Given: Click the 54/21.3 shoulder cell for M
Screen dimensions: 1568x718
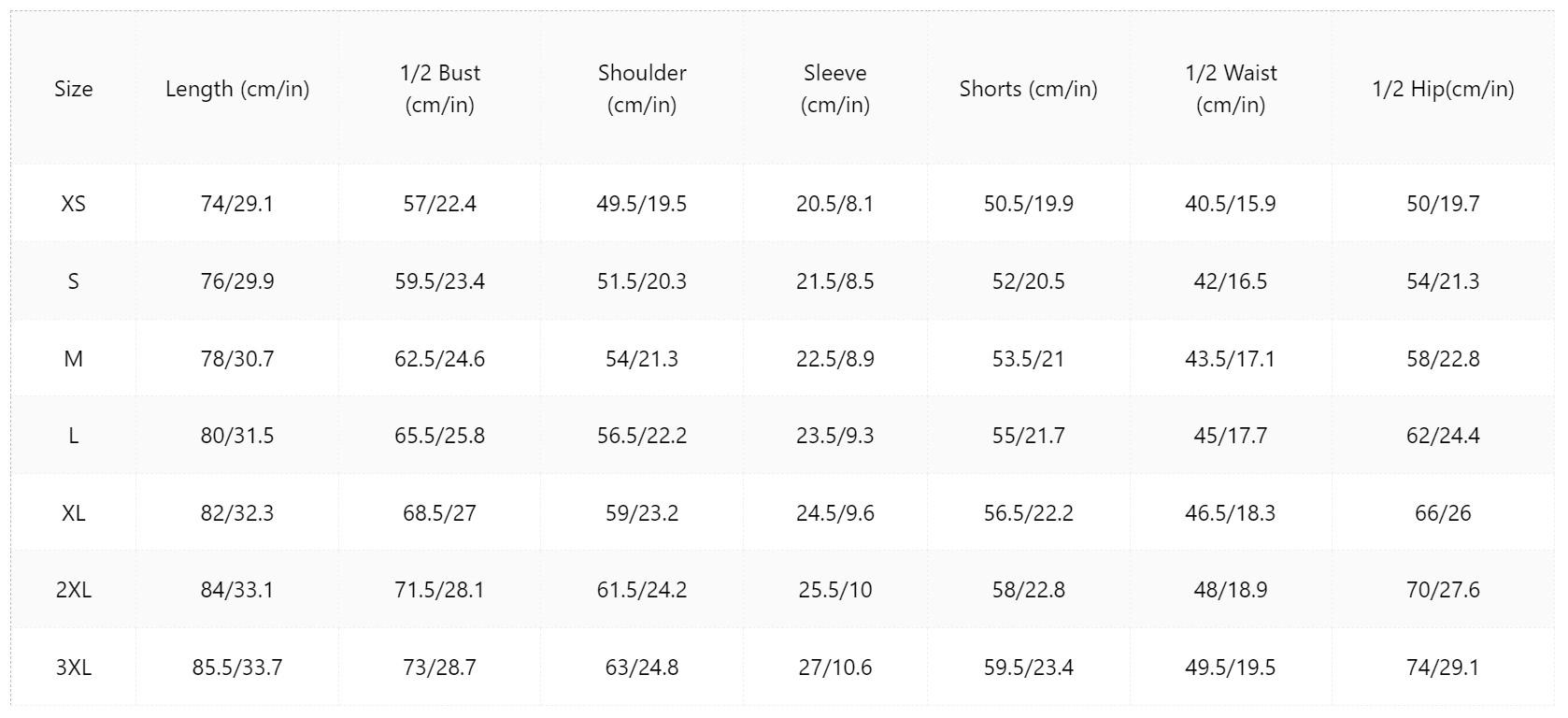Looking at the screenshot, I should (642, 358).
